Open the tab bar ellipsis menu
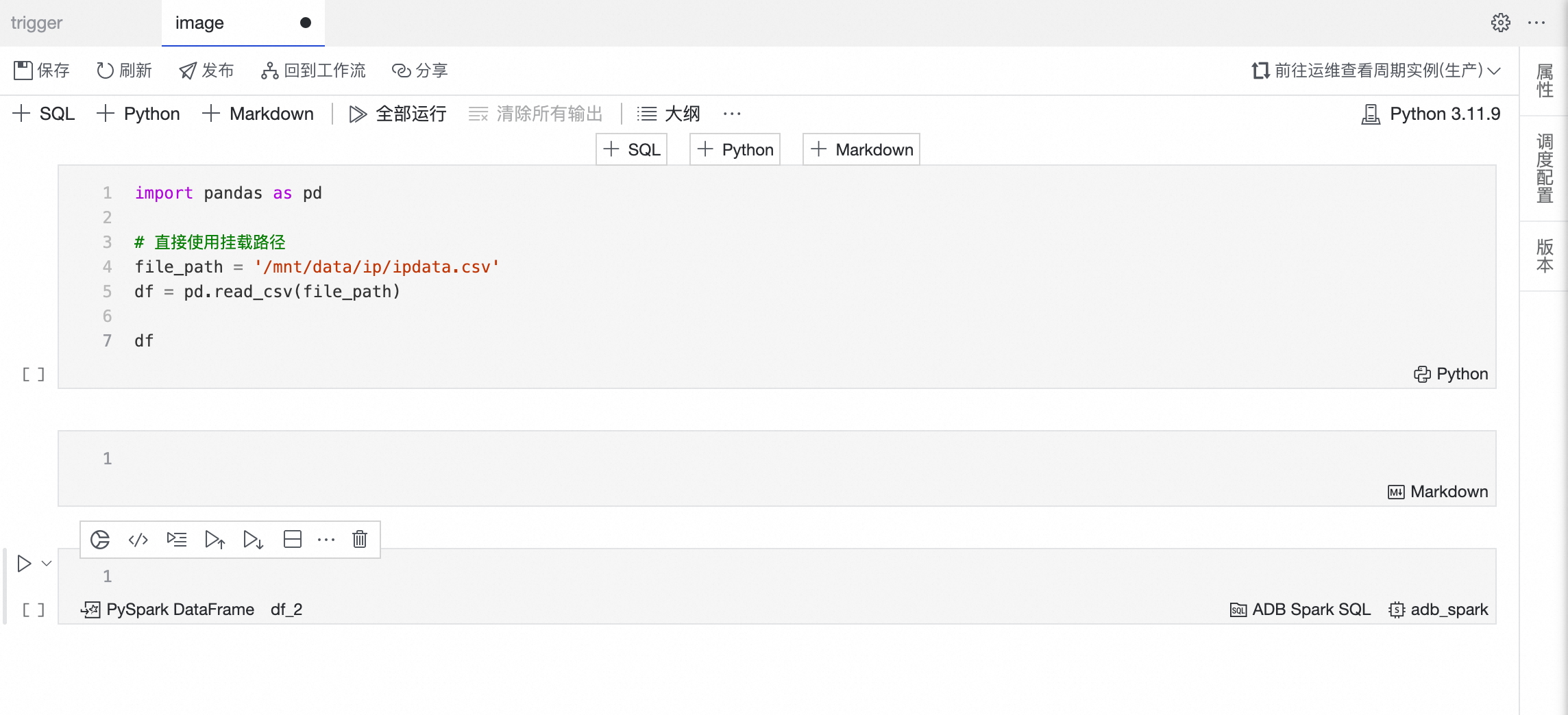Screen dimensions: 1568x715 click(x=1536, y=23)
